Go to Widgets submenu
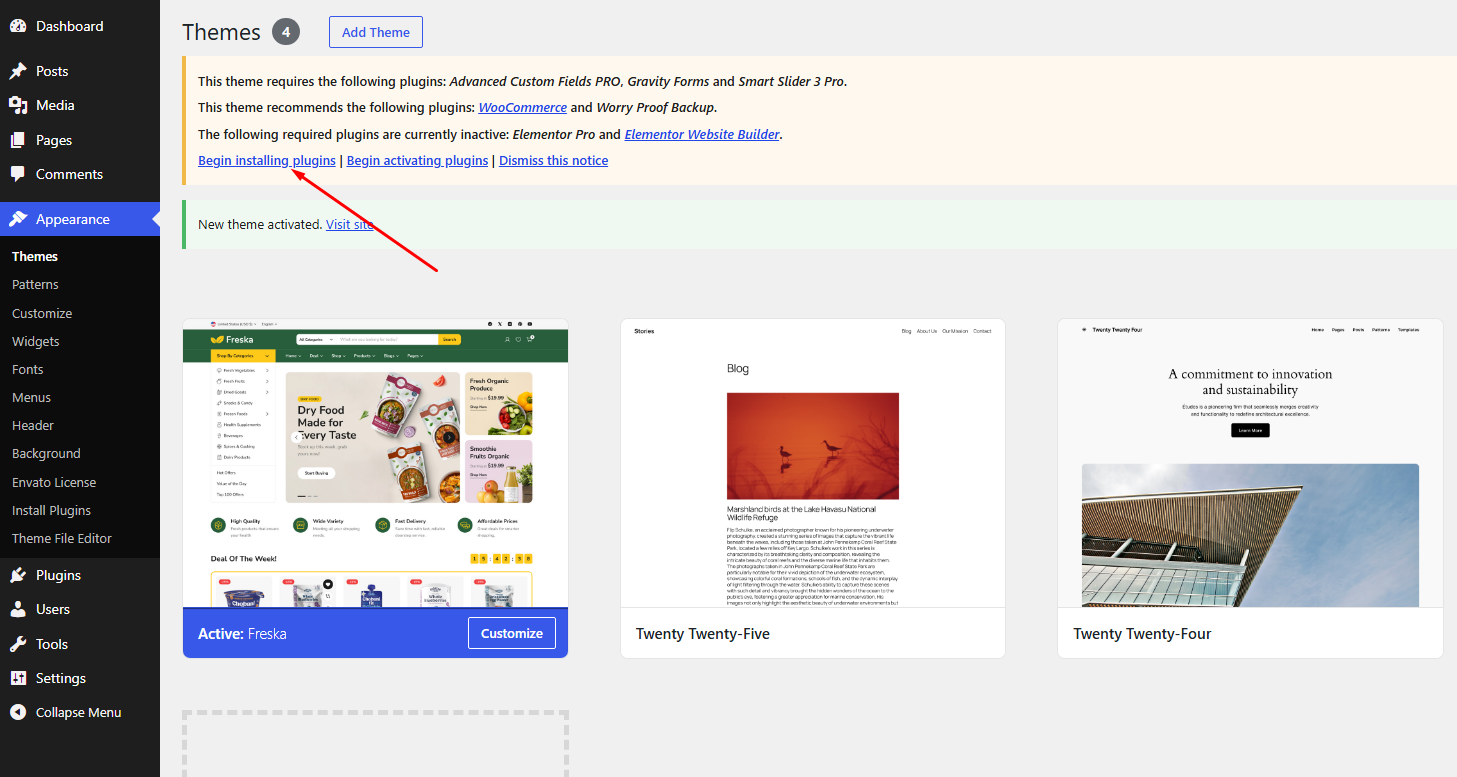 [36, 341]
